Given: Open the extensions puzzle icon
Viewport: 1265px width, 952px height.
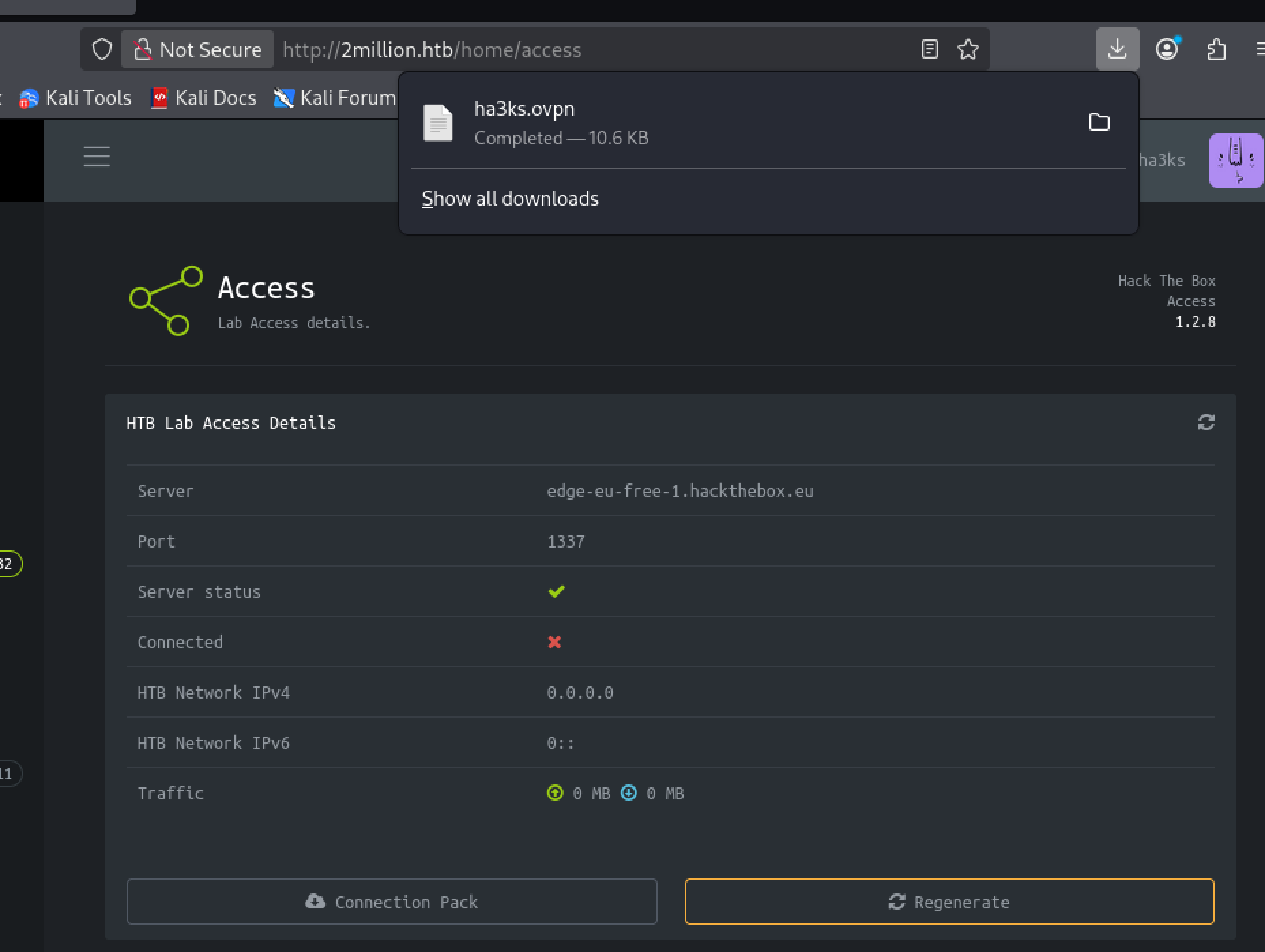Looking at the screenshot, I should pos(1216,50).
